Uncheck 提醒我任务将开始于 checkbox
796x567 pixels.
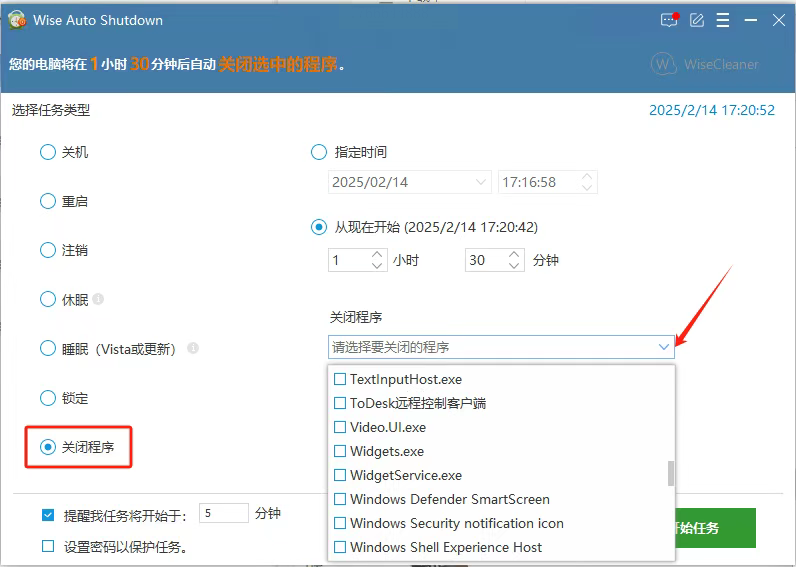pos(48,516)
